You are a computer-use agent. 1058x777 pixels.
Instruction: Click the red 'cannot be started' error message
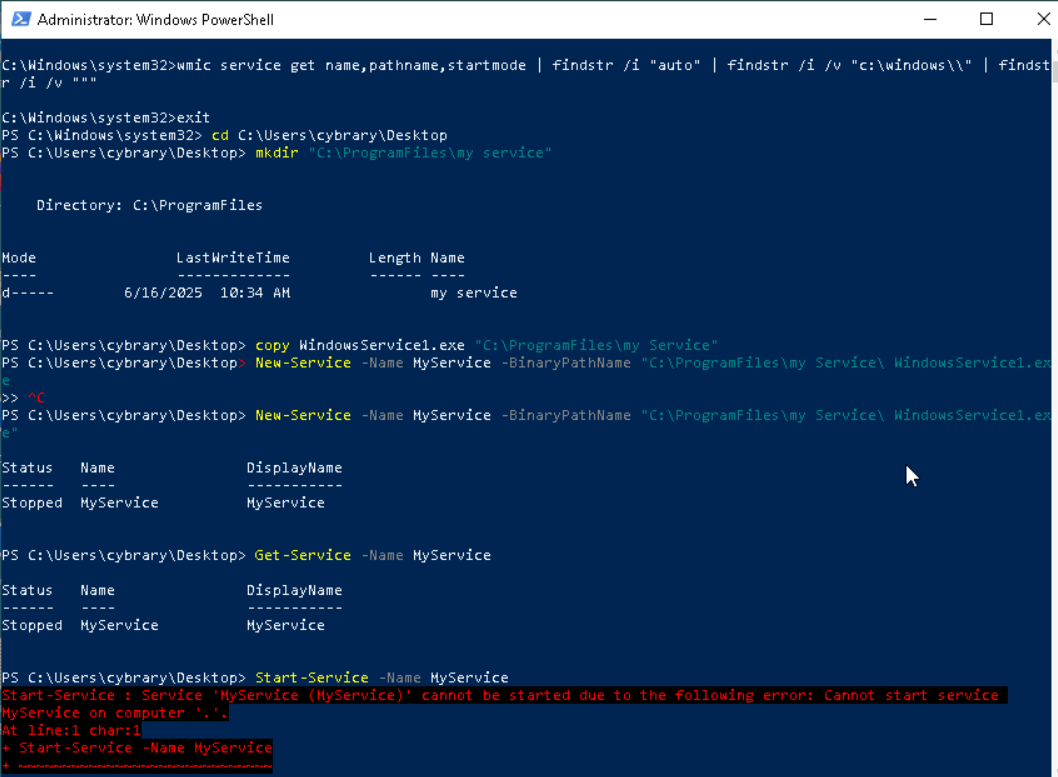(500, 695)
